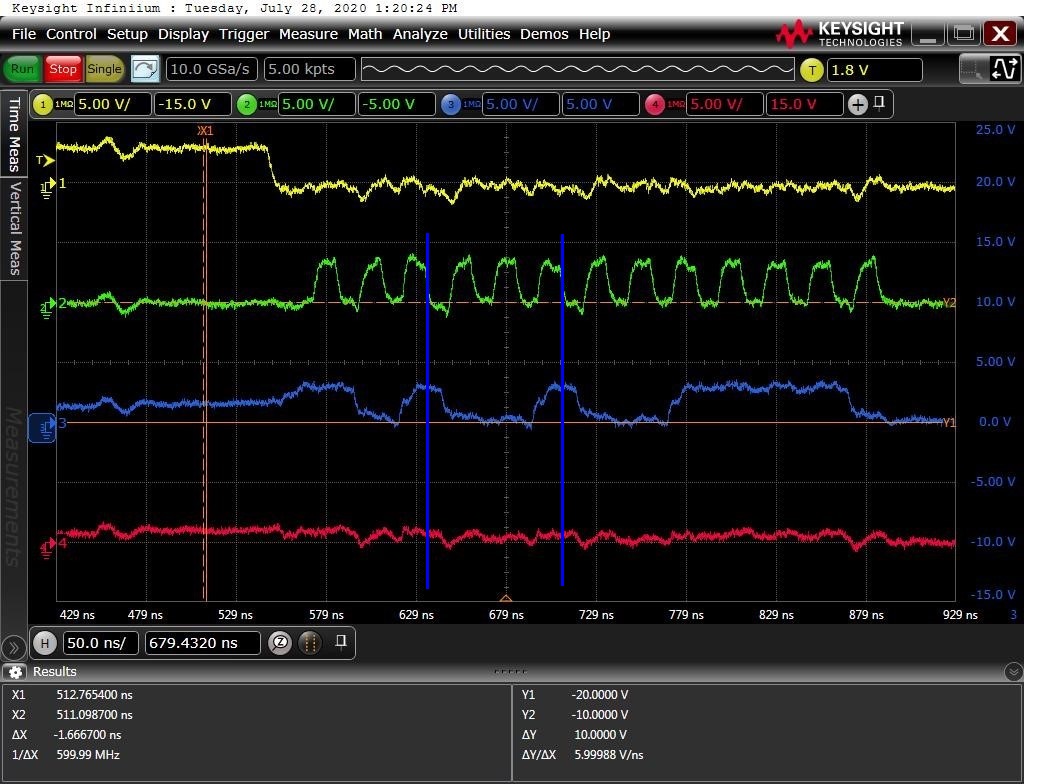
Task: Click the pin icon in horizontal bar
Action: coord(341,642)
